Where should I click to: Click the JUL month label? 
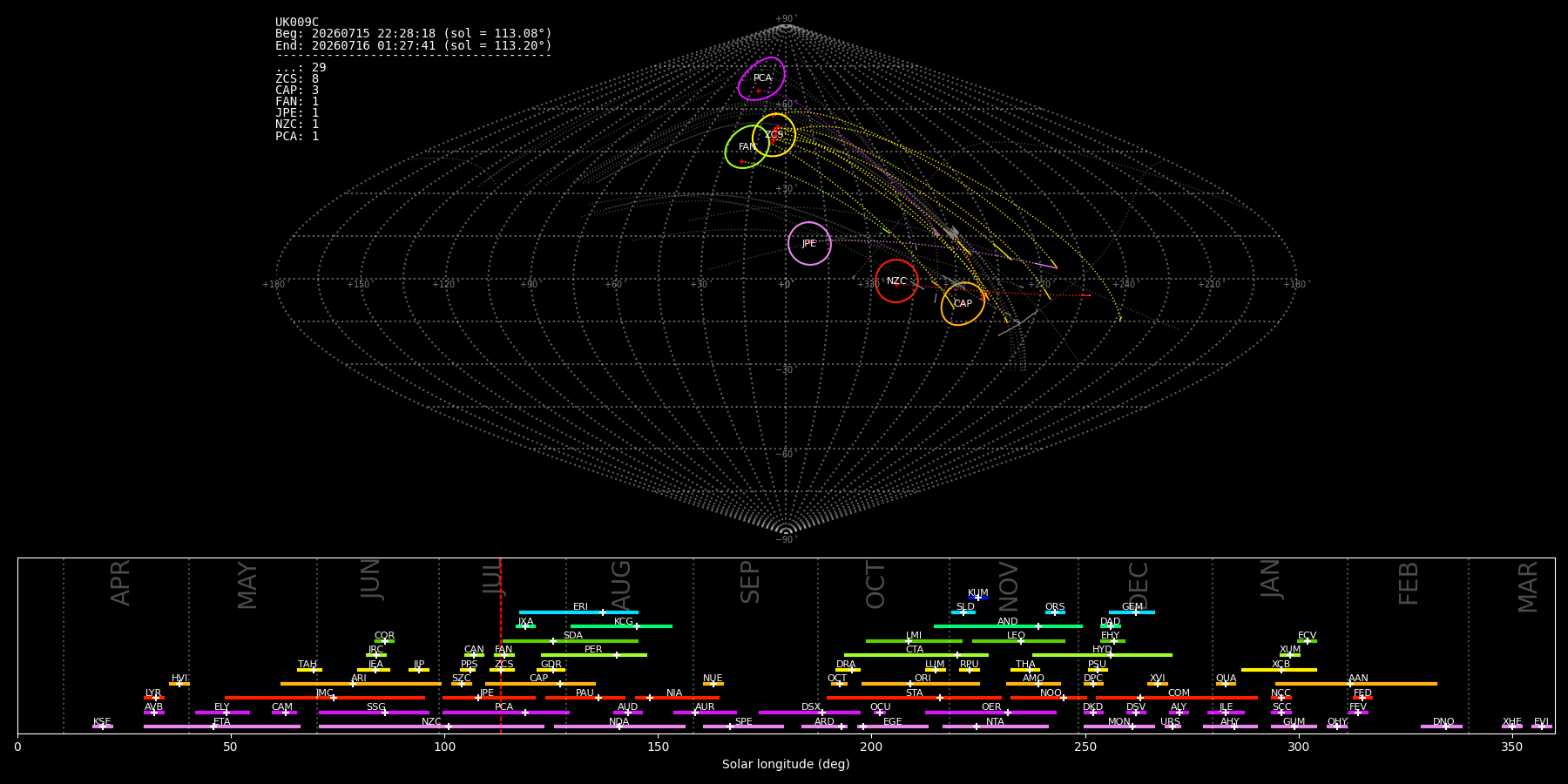(x=494, y=579)
